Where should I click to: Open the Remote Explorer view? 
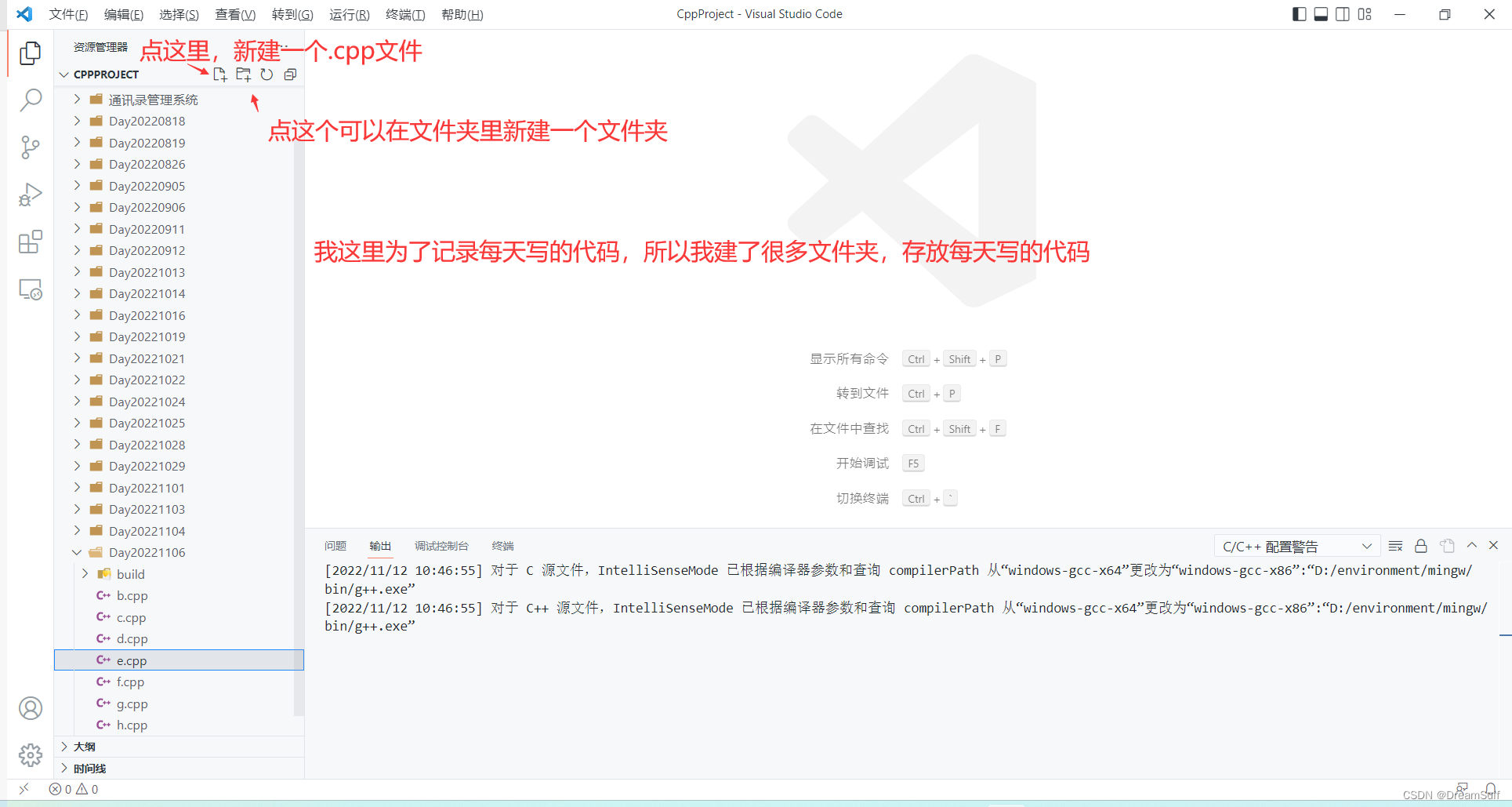coord(31,289)
